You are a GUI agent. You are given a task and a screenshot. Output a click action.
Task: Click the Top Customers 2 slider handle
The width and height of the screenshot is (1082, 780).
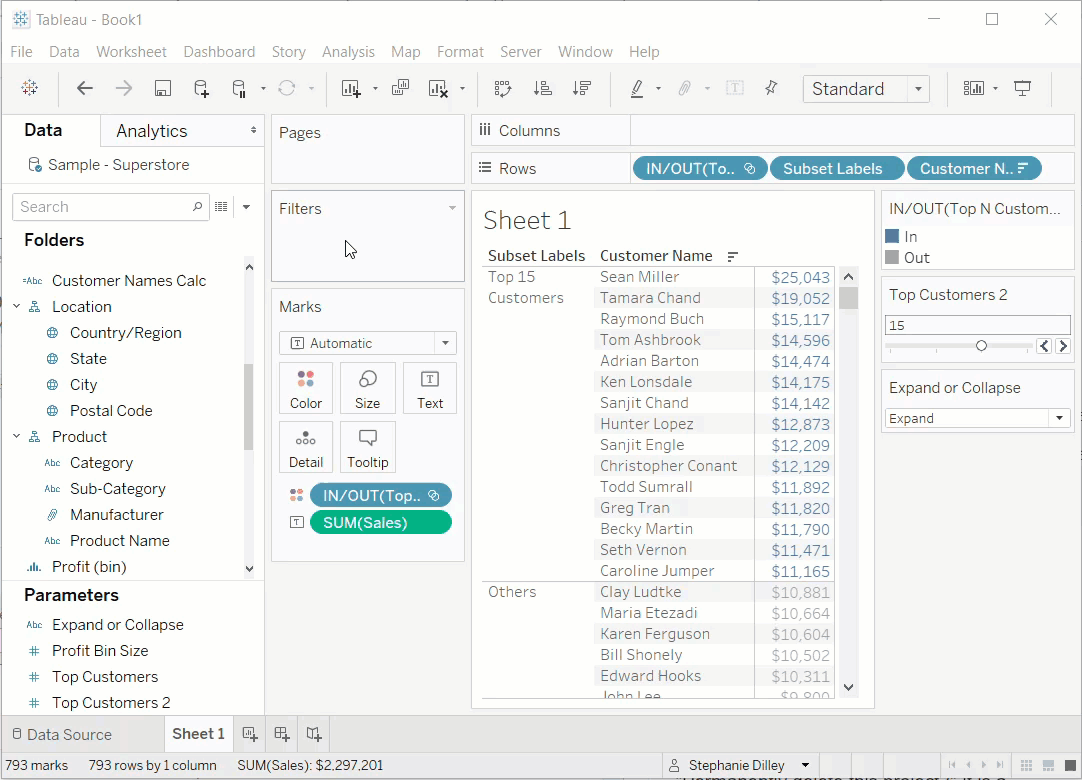point(981,345)
